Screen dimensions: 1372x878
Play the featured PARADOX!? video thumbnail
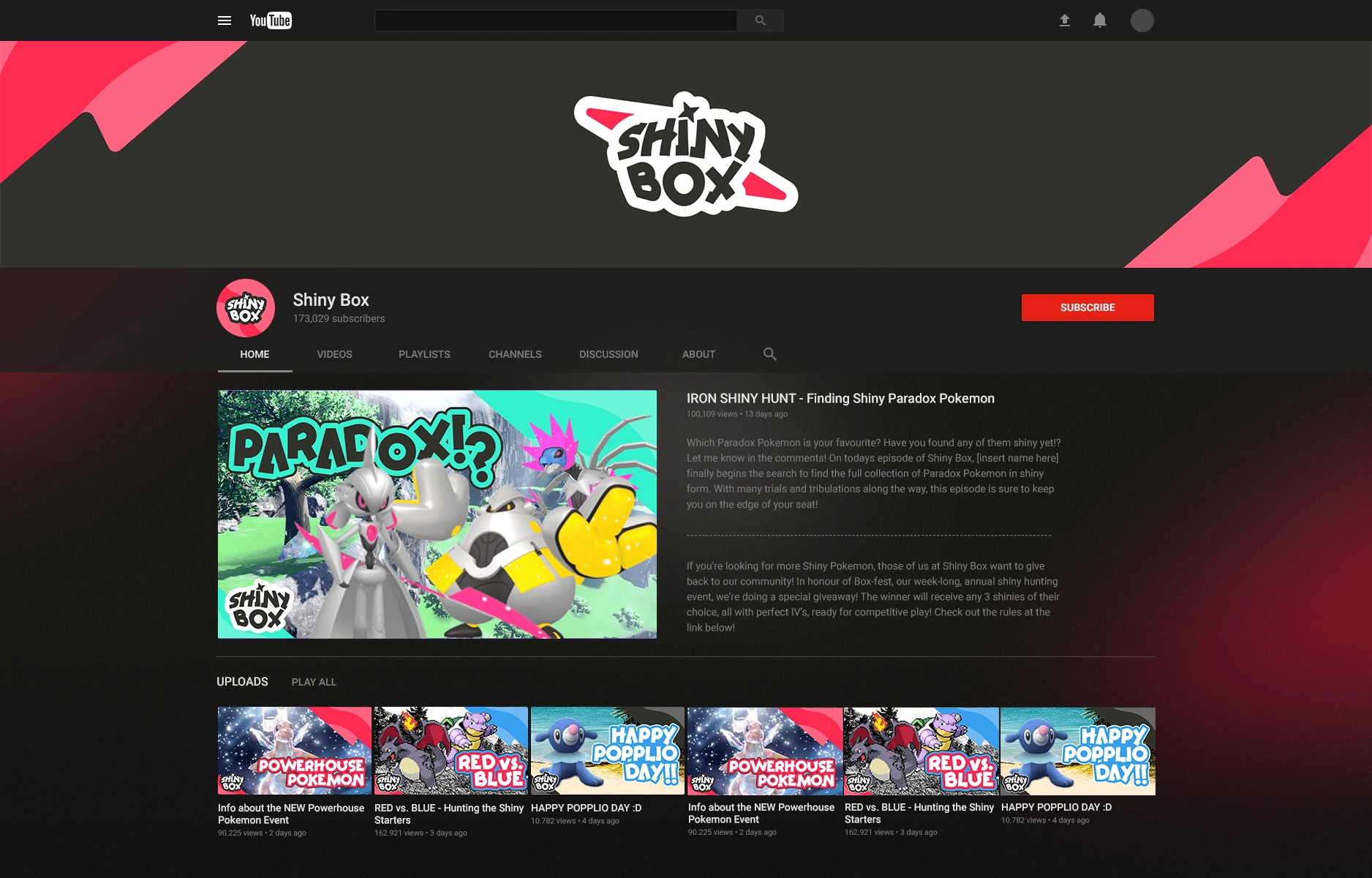coord(437,514)
